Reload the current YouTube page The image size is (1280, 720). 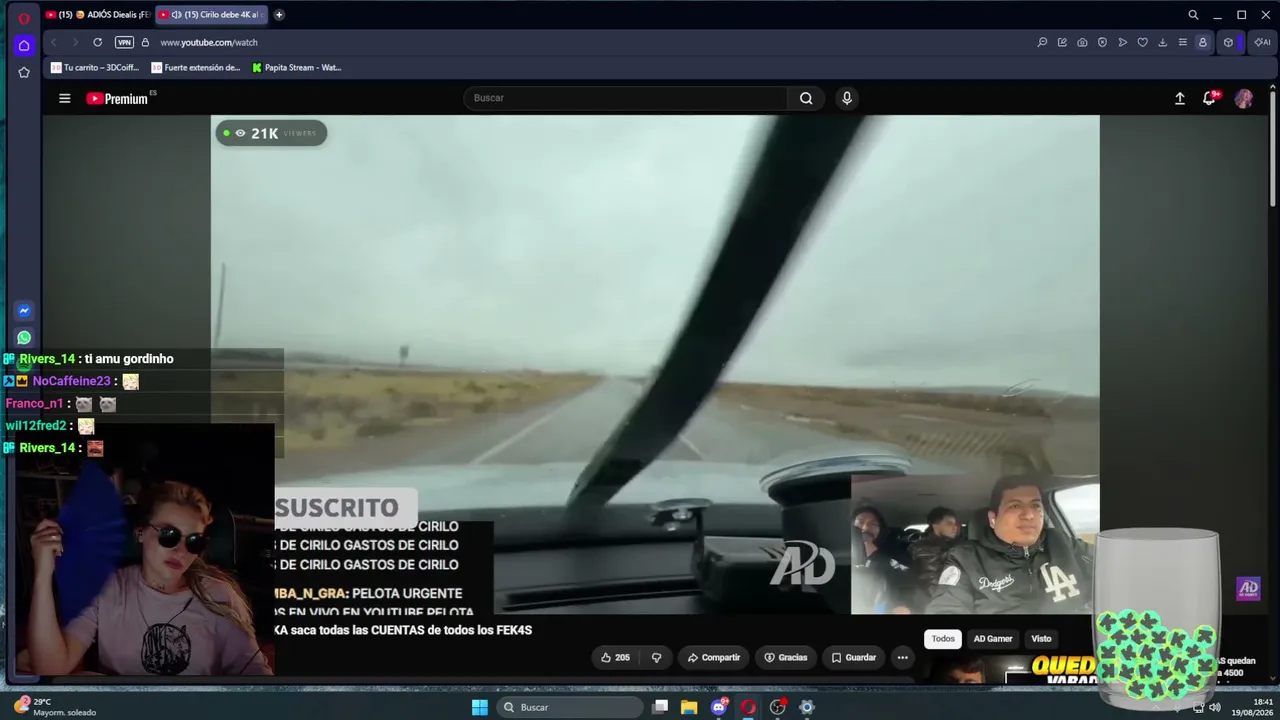(97, 42)
